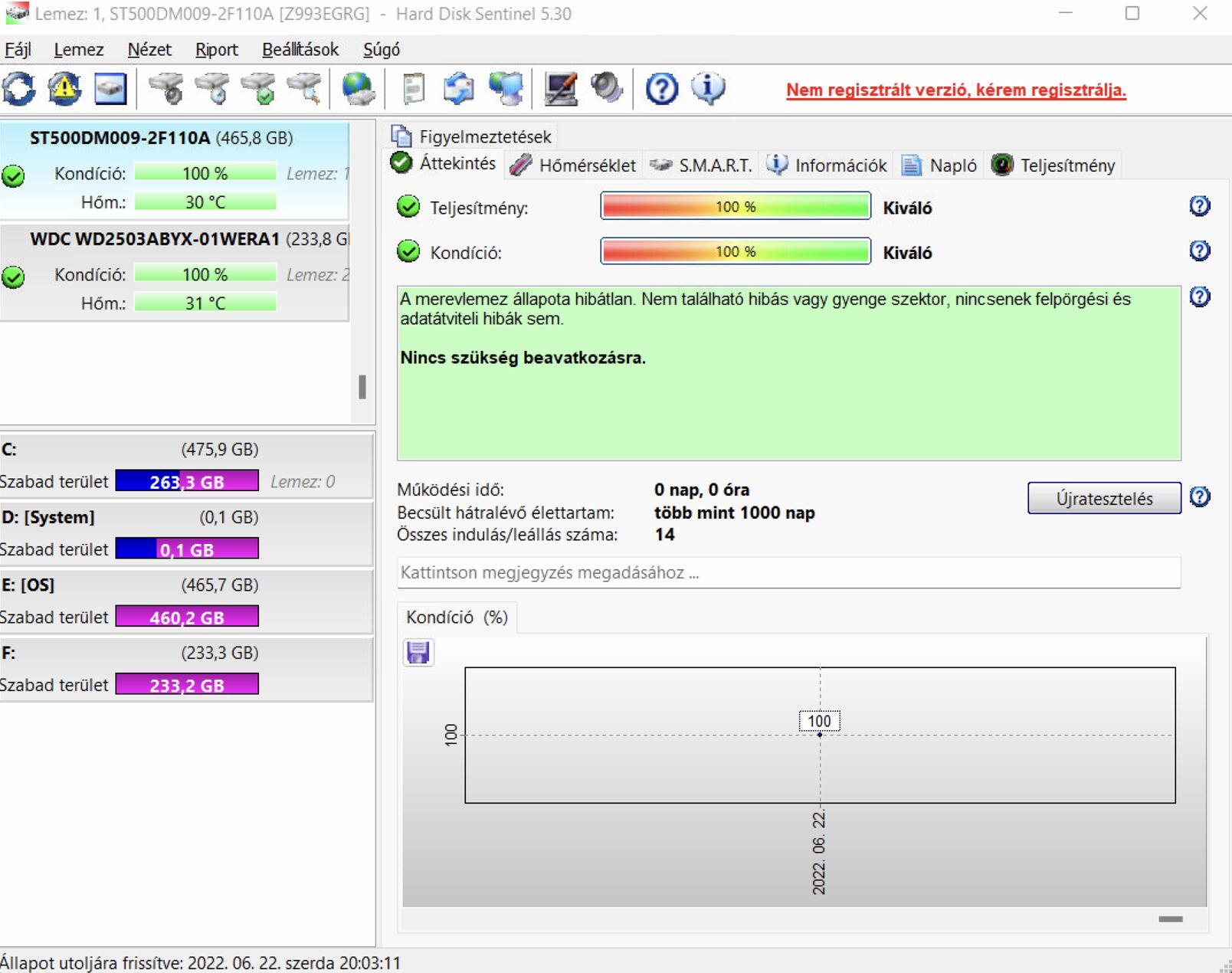Click the refresh disk status toolbar icon
Image resolution: width=1232 pixels, height=973 pixels.
point(19,89)
